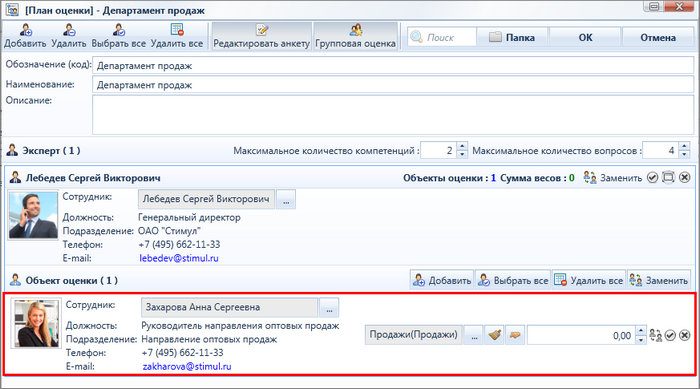Open the lebedev@stimul.ru email link
Viewport: 700px width, 389px height.
point(179,258)
